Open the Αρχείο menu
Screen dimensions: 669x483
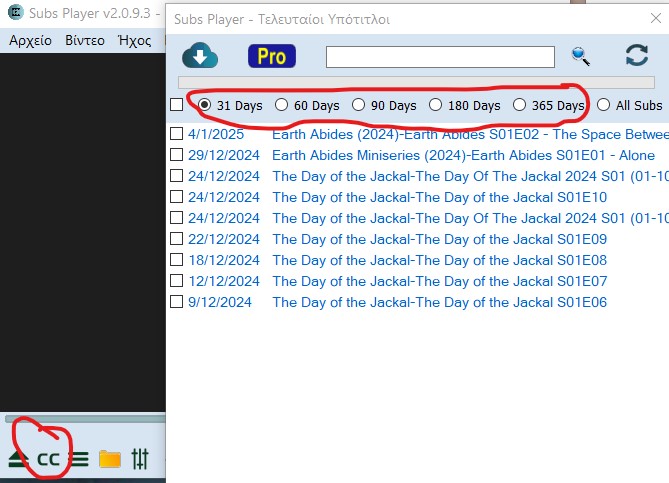point(30,41)
